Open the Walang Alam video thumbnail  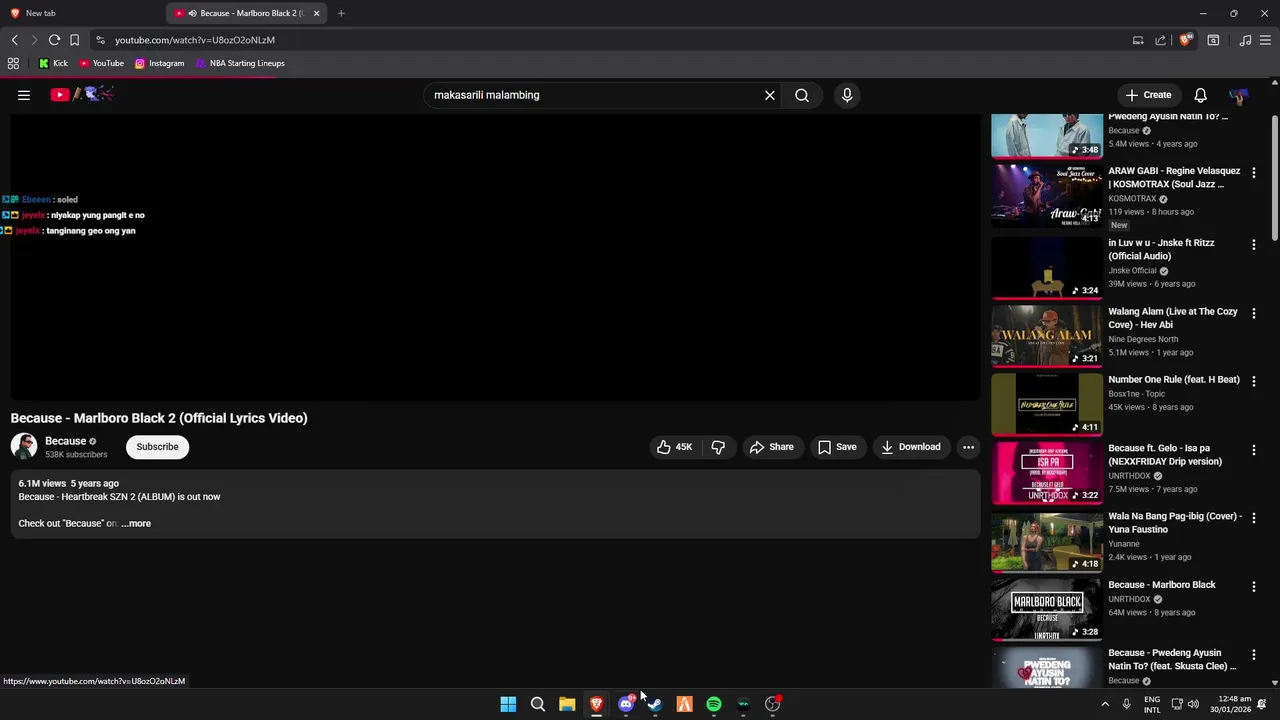click(1046, 336)
